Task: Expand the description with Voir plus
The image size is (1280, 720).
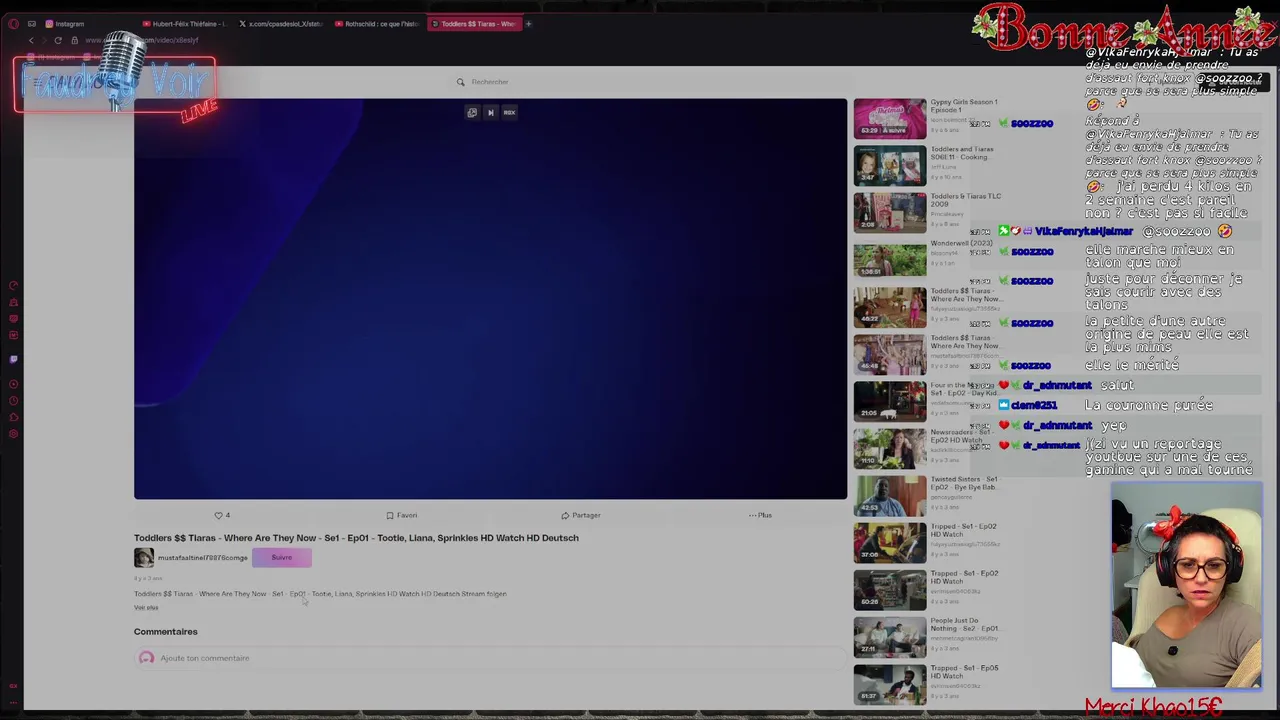Action: coord(146,608)
